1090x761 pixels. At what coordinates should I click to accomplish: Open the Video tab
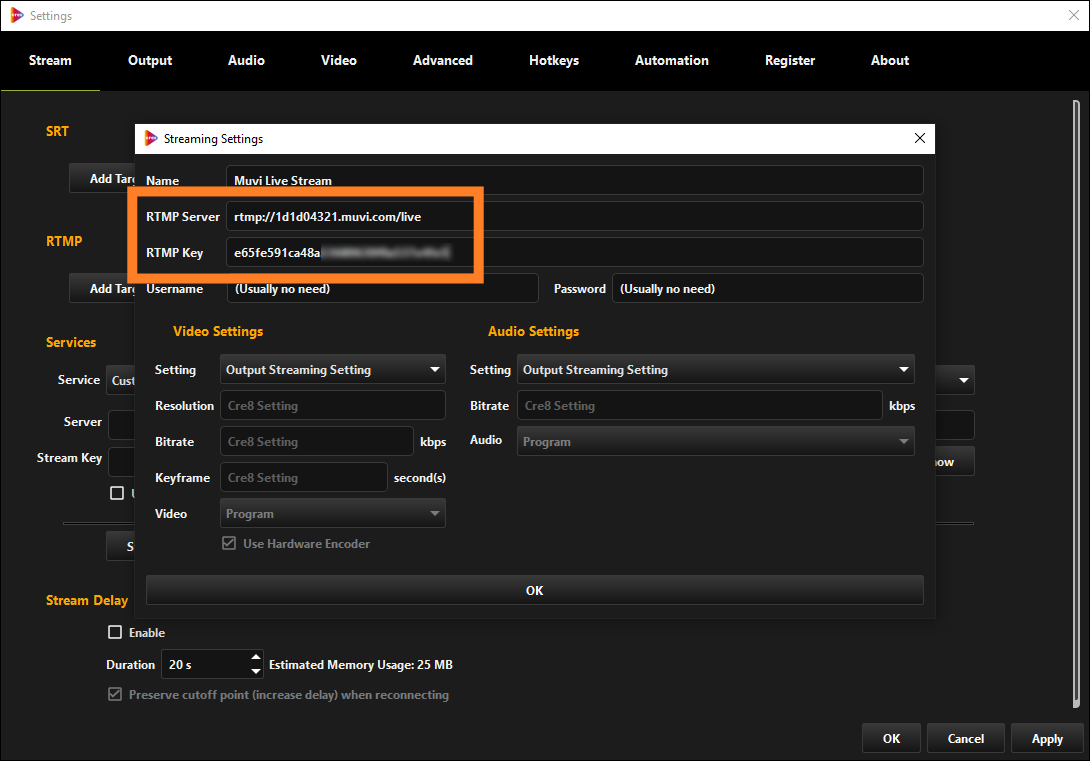point(339,60)
